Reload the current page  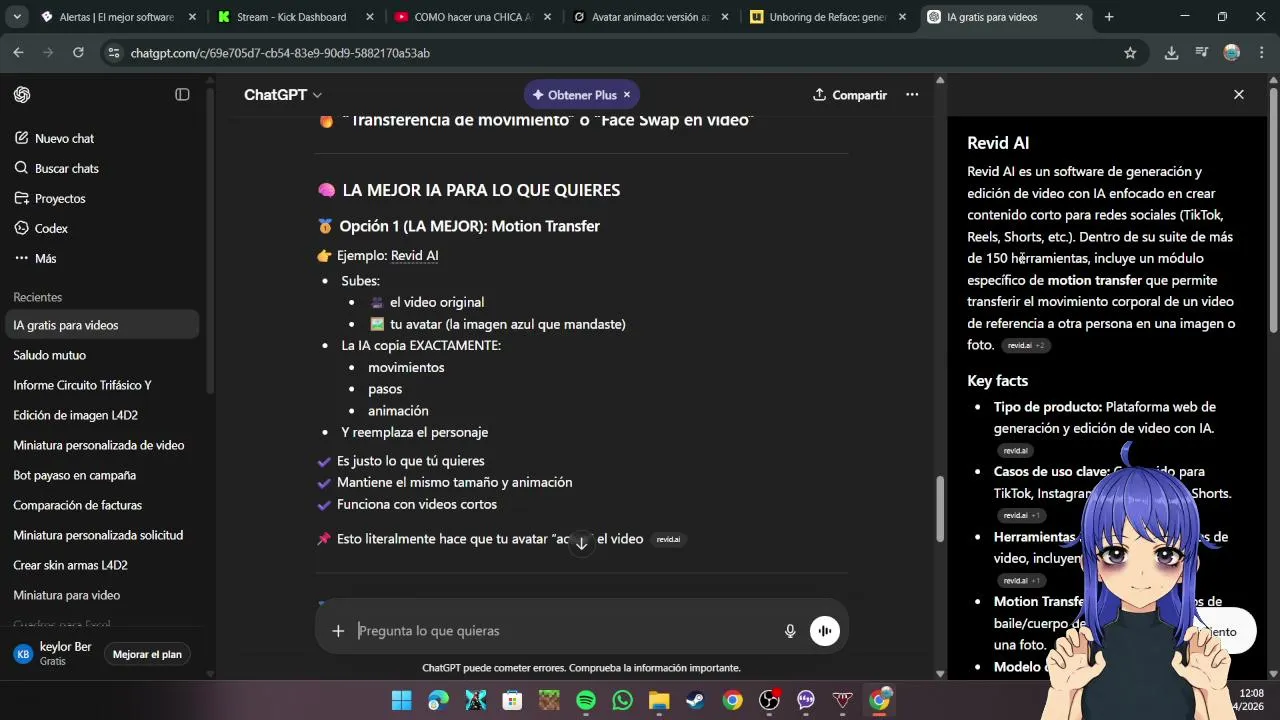click(80, 53)
